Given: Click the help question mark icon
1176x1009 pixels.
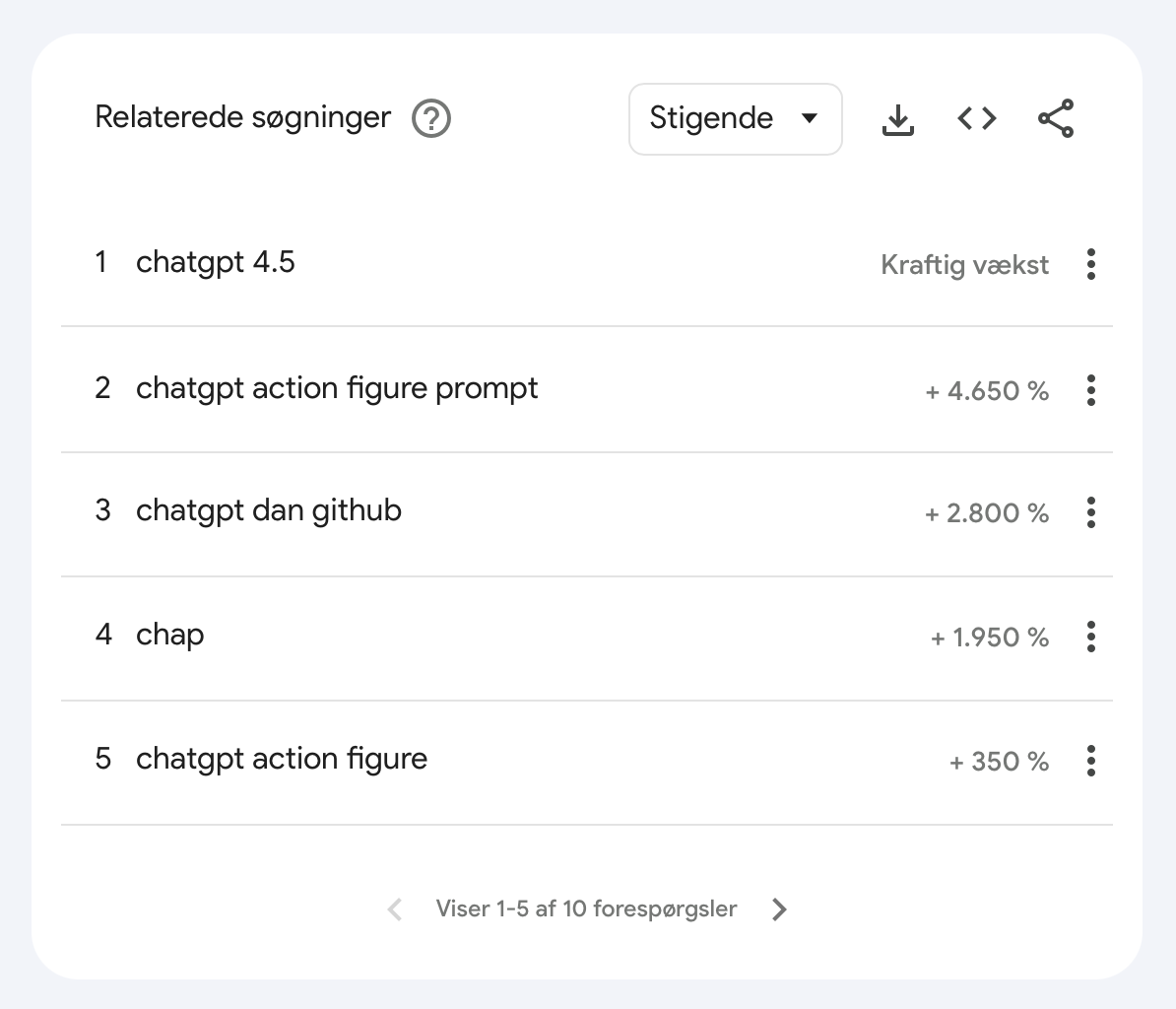Looking at the screenshot, I should click(x=431, y=119).
